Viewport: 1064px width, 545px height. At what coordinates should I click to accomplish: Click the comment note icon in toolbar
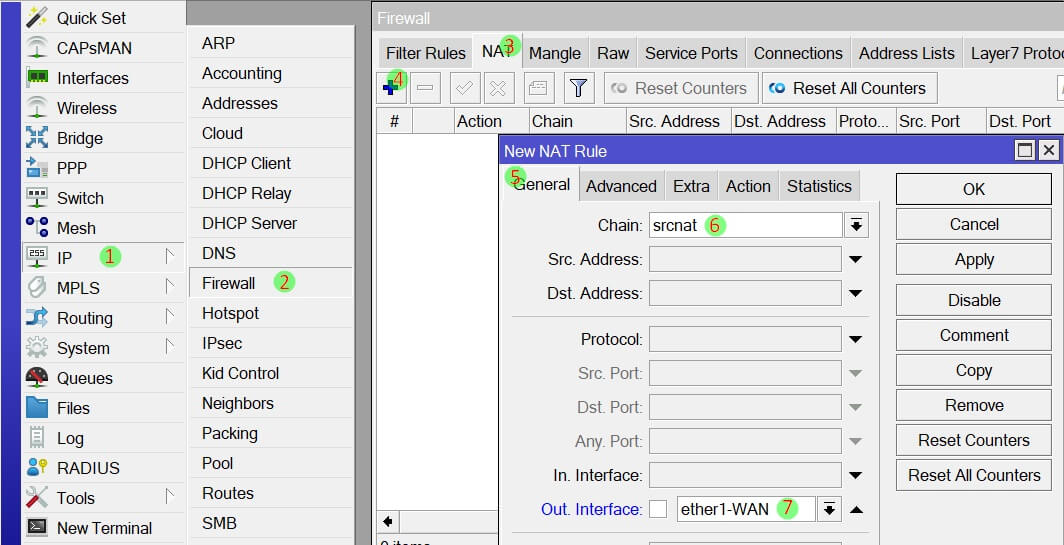[x=537, y=88]
